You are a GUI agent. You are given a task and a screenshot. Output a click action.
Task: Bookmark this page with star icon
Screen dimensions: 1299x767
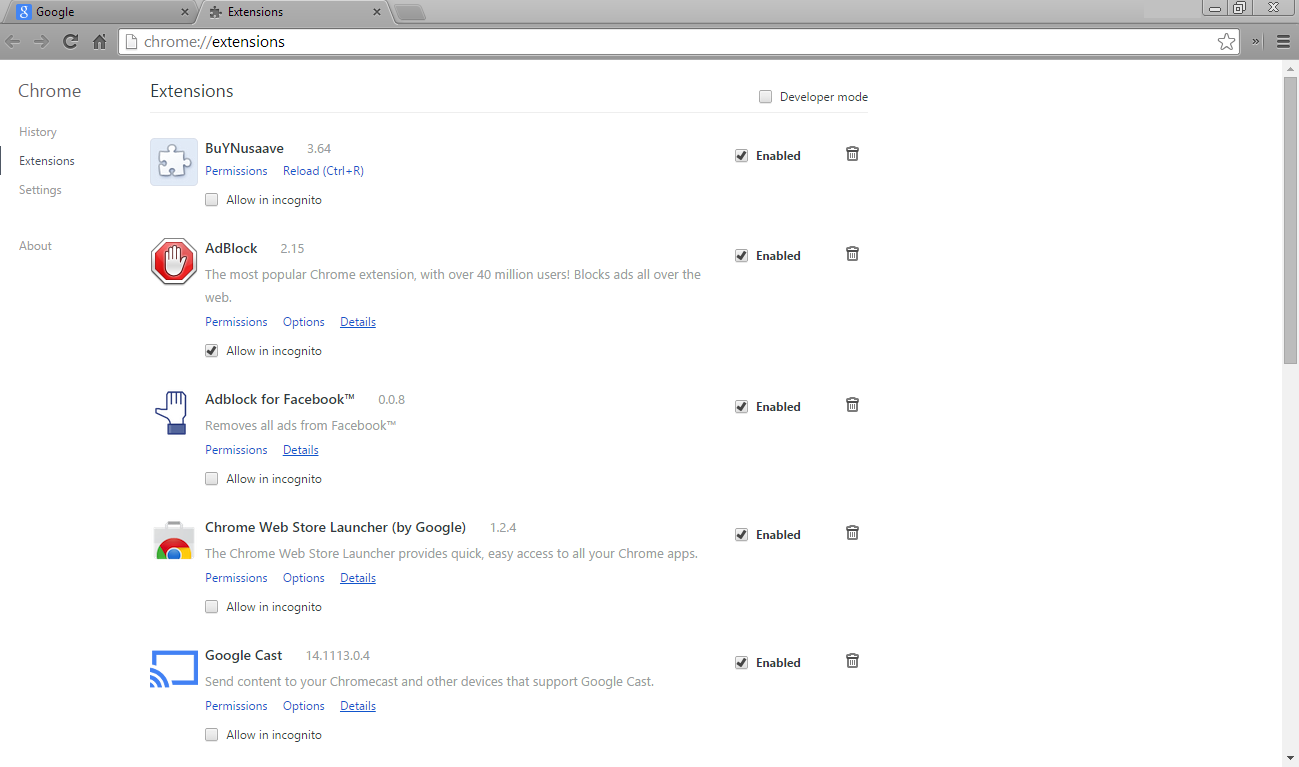pos(1226,42)
